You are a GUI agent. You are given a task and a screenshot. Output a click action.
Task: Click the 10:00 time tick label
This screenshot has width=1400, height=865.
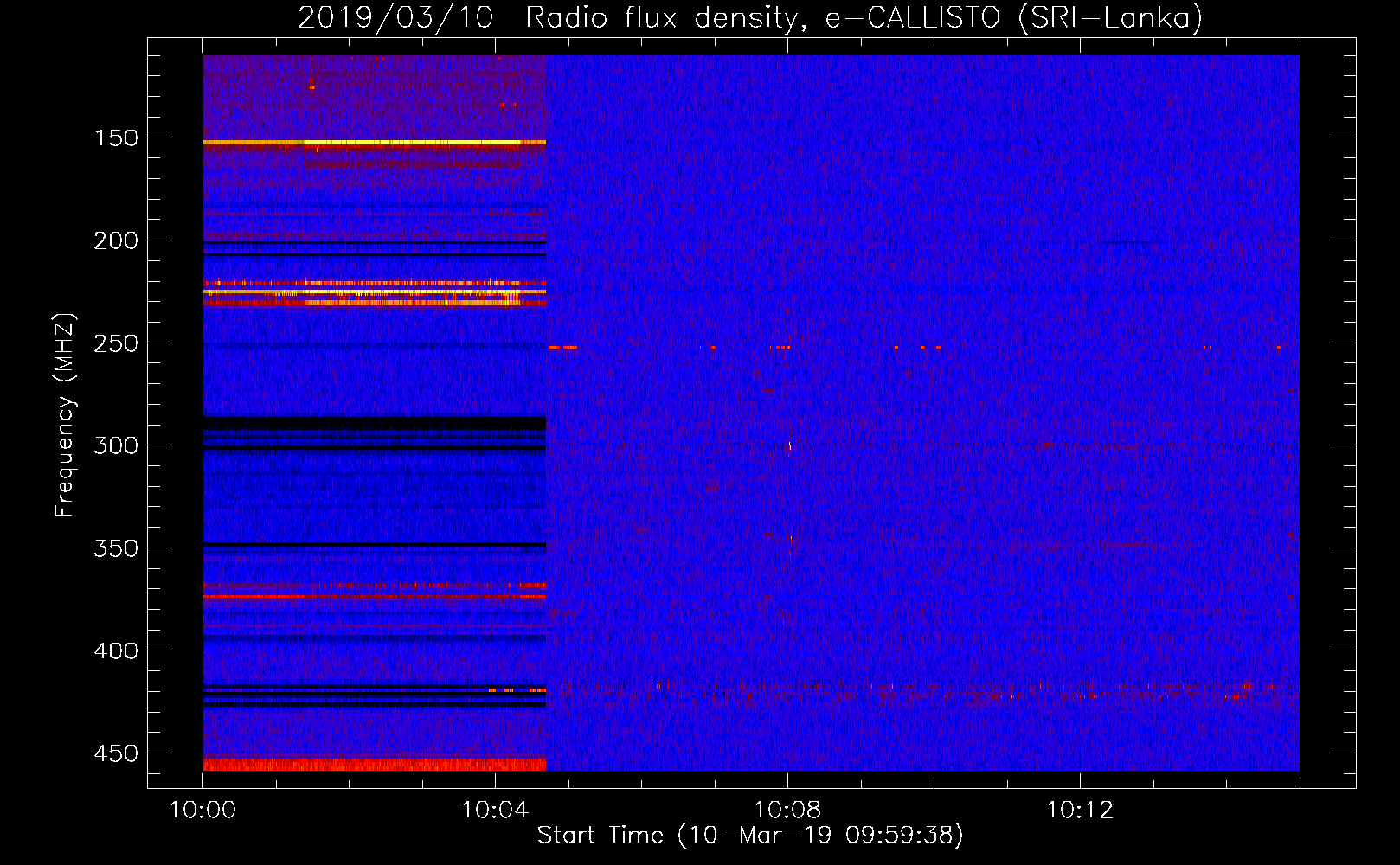202,811
